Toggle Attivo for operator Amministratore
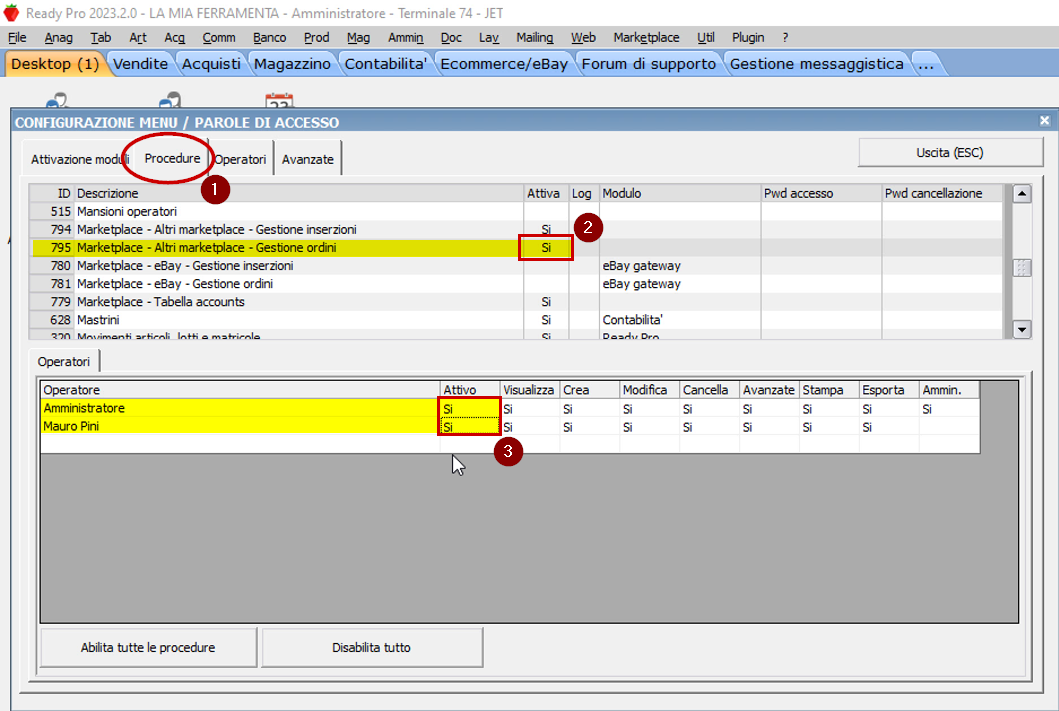 [x=469, y=409]
